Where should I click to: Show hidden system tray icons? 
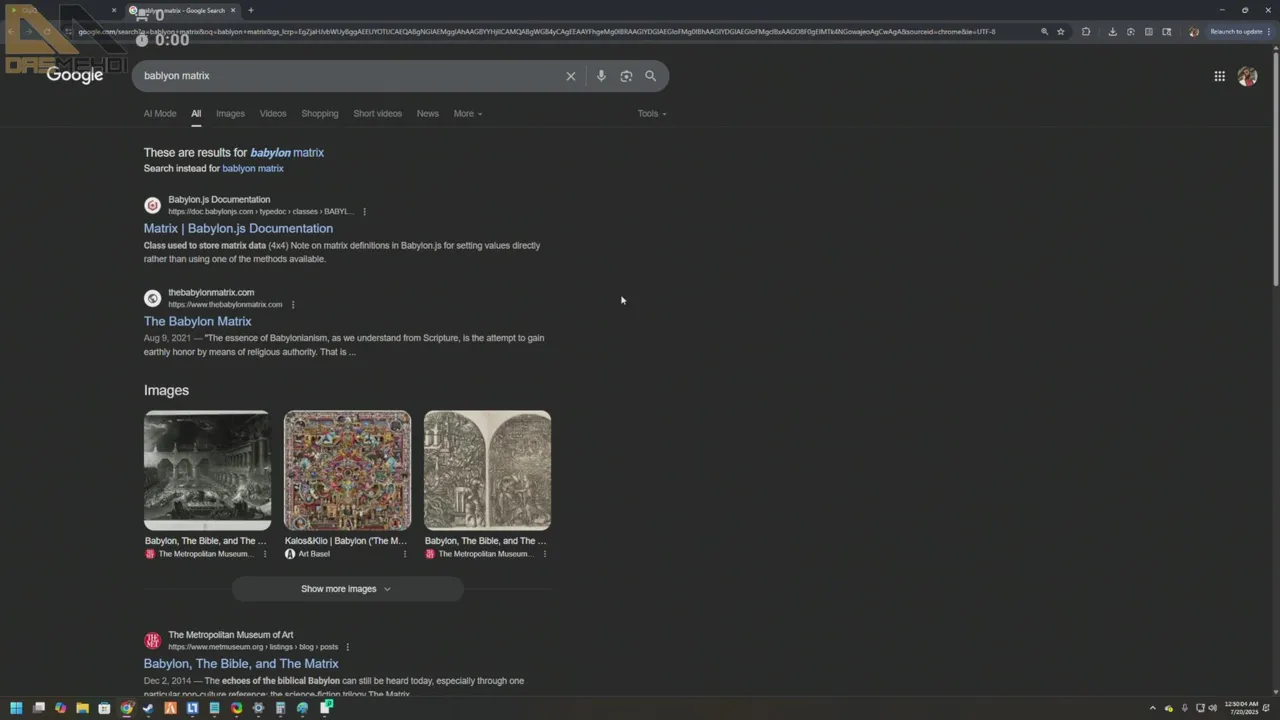pos(1152,708)
